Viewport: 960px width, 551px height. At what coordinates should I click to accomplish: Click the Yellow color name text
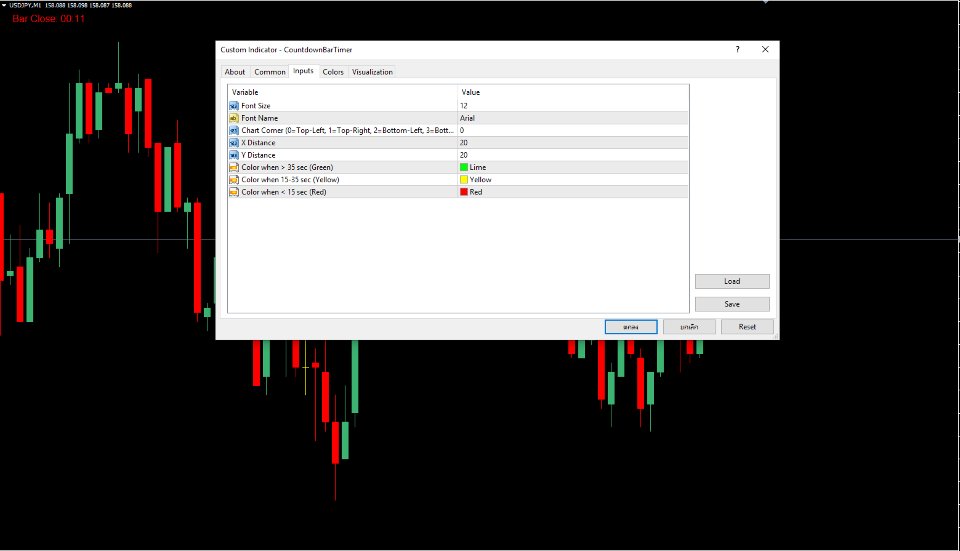pos(481,179)
